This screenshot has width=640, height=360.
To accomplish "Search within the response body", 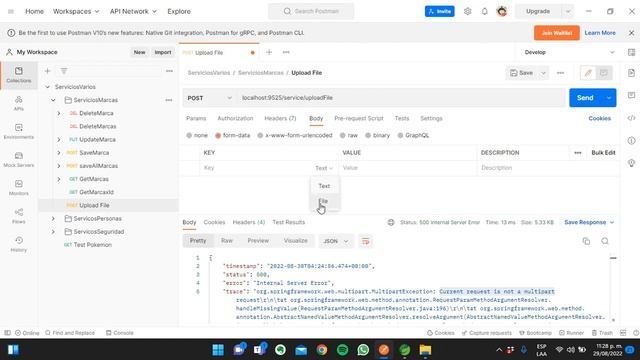I will point(605,241).
